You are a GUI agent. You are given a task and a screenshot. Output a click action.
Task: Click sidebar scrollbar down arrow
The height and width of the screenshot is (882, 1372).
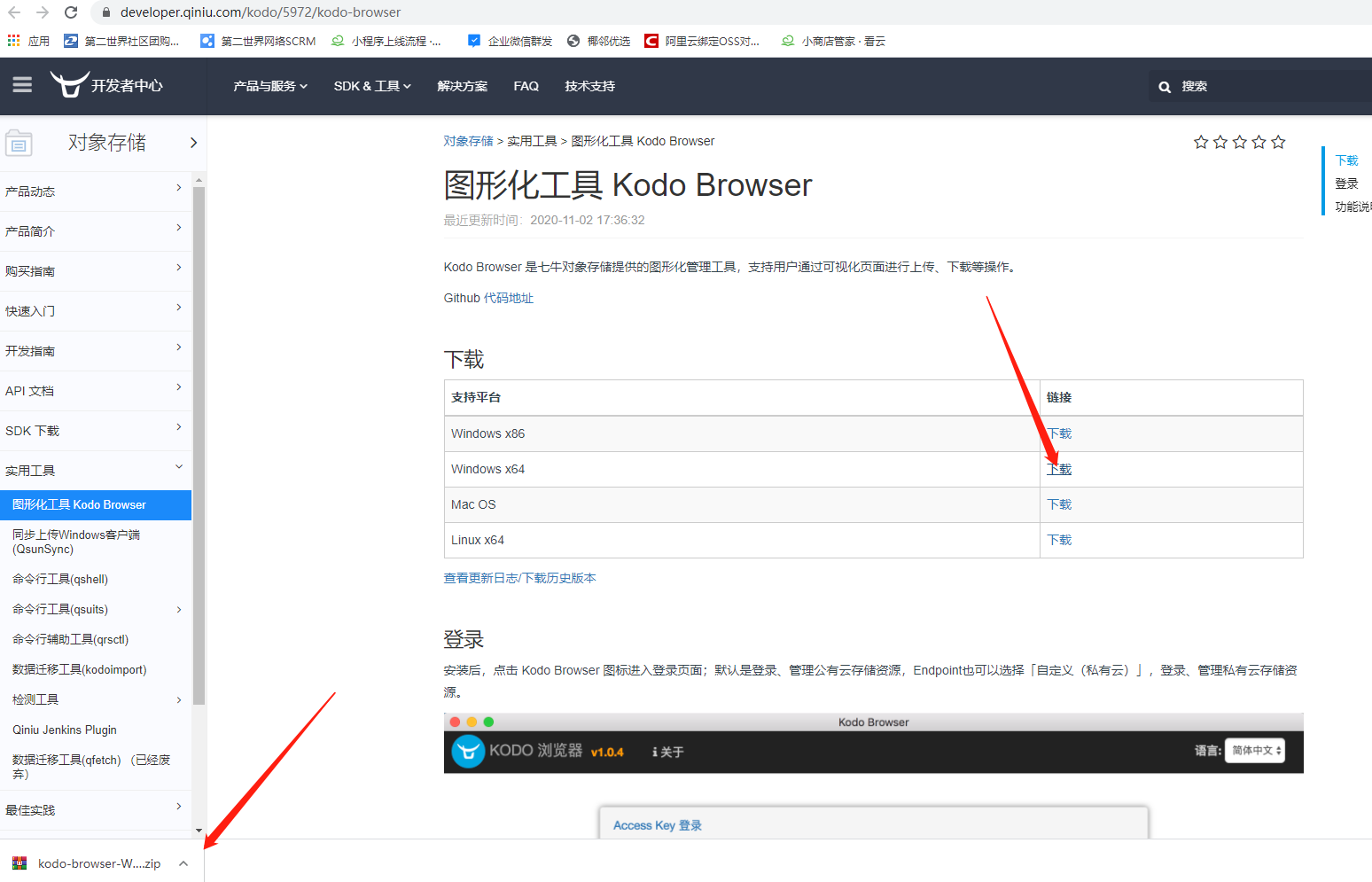(x=199, y=831)
